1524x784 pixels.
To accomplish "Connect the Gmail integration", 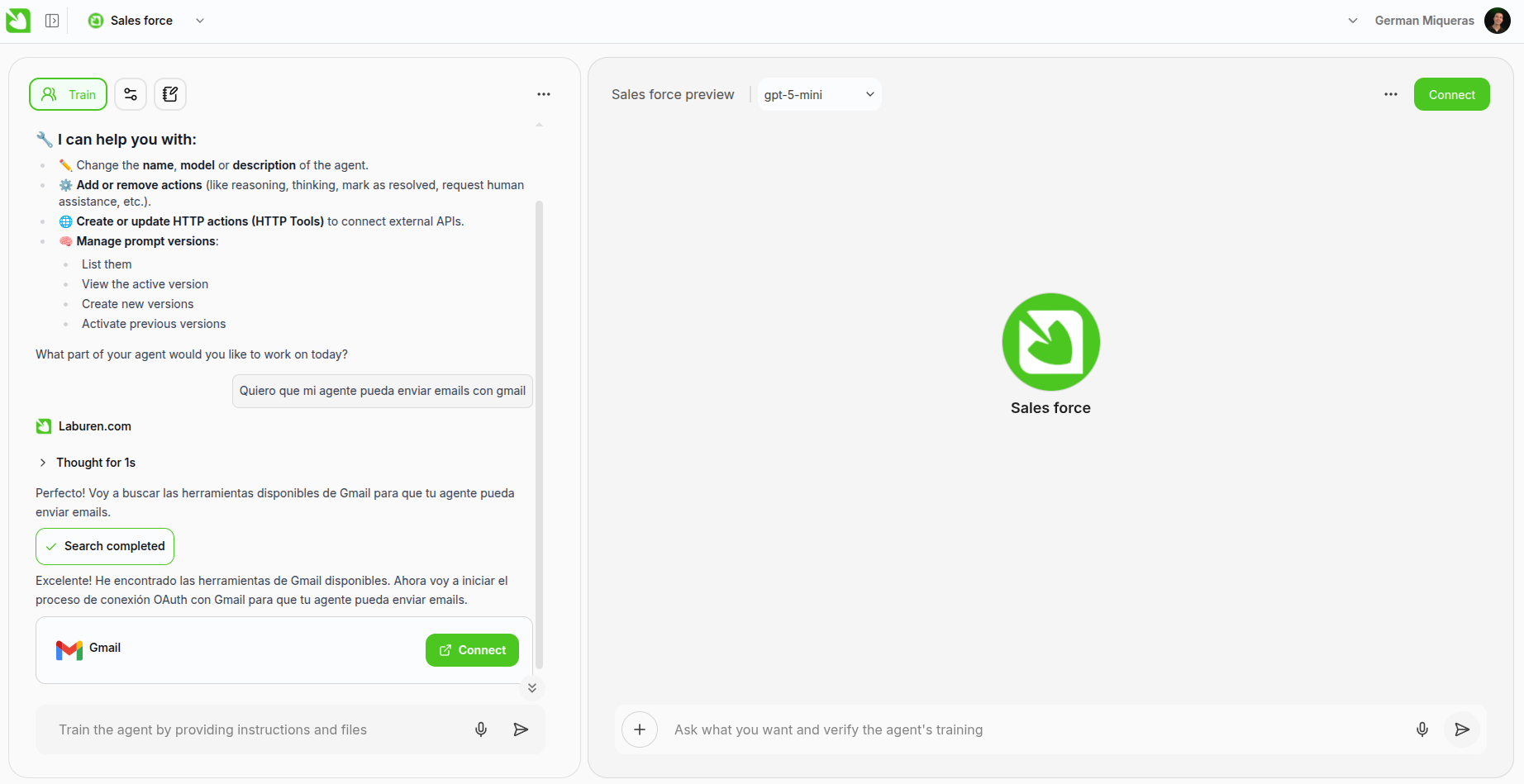I will [x=472, y=650].
